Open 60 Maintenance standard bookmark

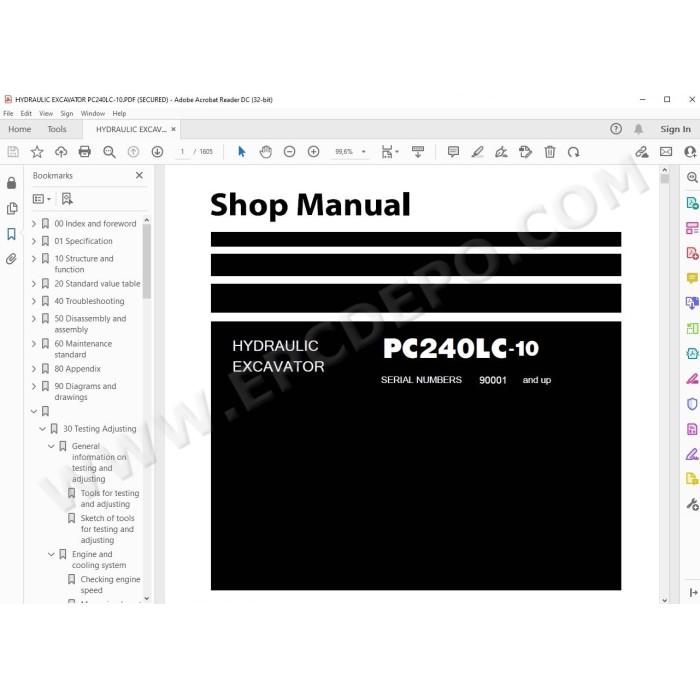83,349
